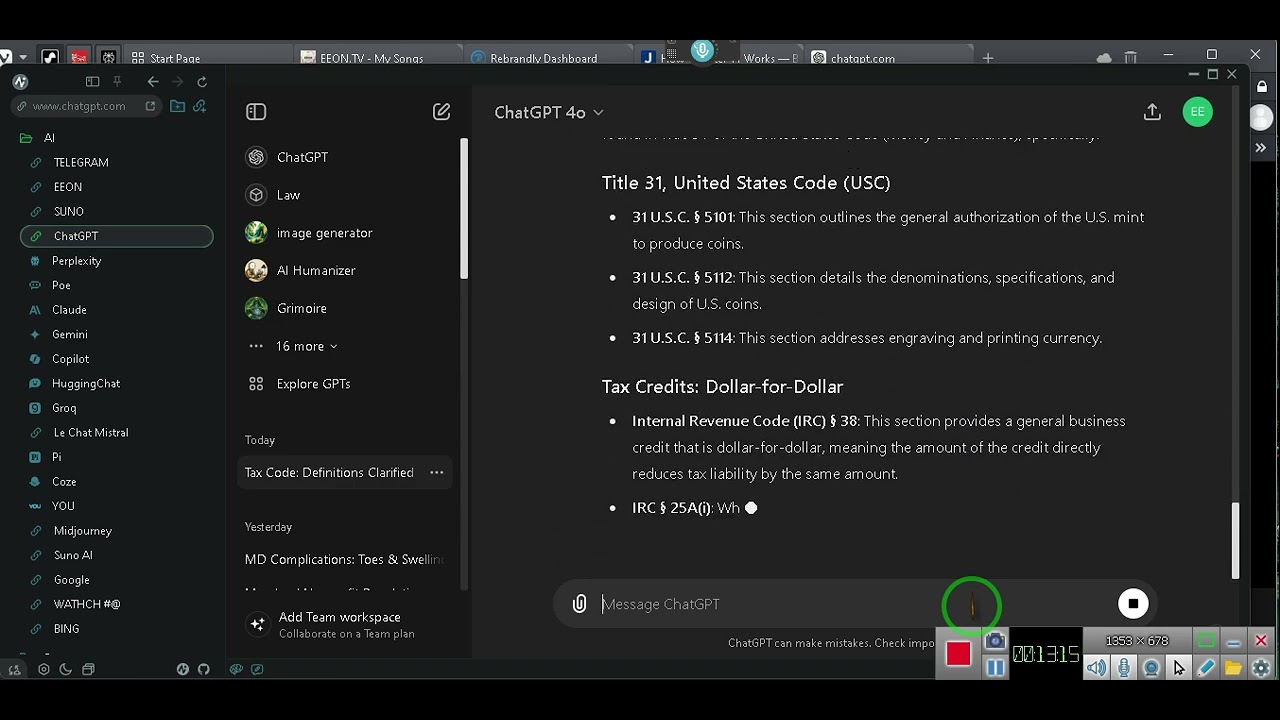Select ChatGPT in the AI bookmarks panel
Viewport: 1280px width, 720px height.
point(116,236)
